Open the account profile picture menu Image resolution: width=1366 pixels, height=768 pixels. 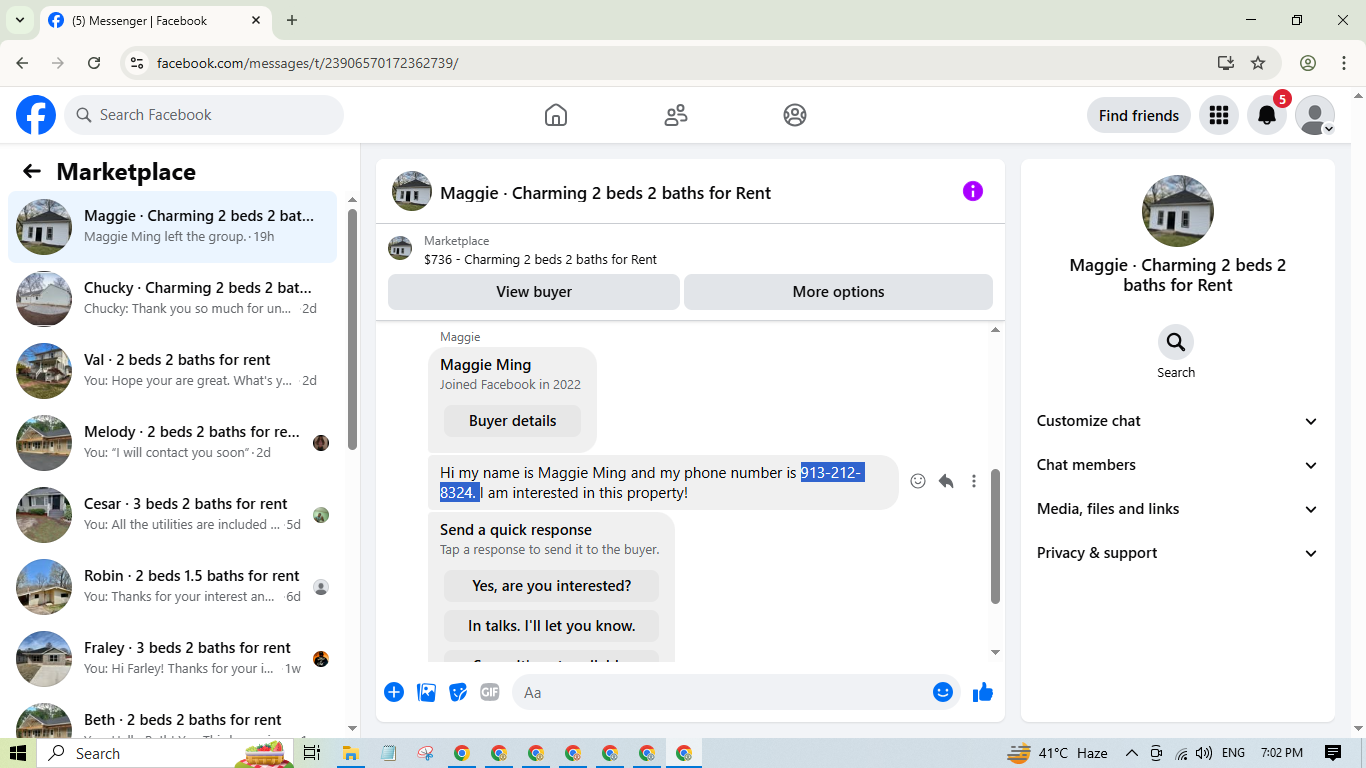[x=1315, y=115]
